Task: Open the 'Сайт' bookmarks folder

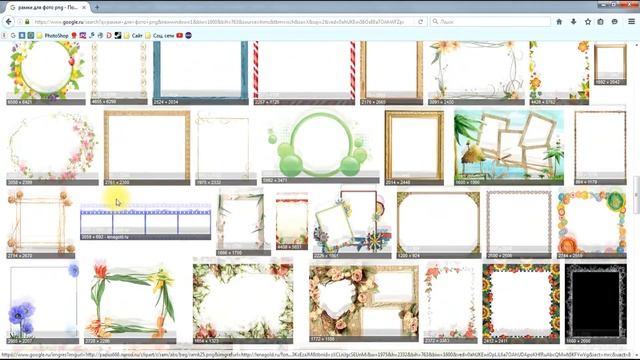Action: 133,36
